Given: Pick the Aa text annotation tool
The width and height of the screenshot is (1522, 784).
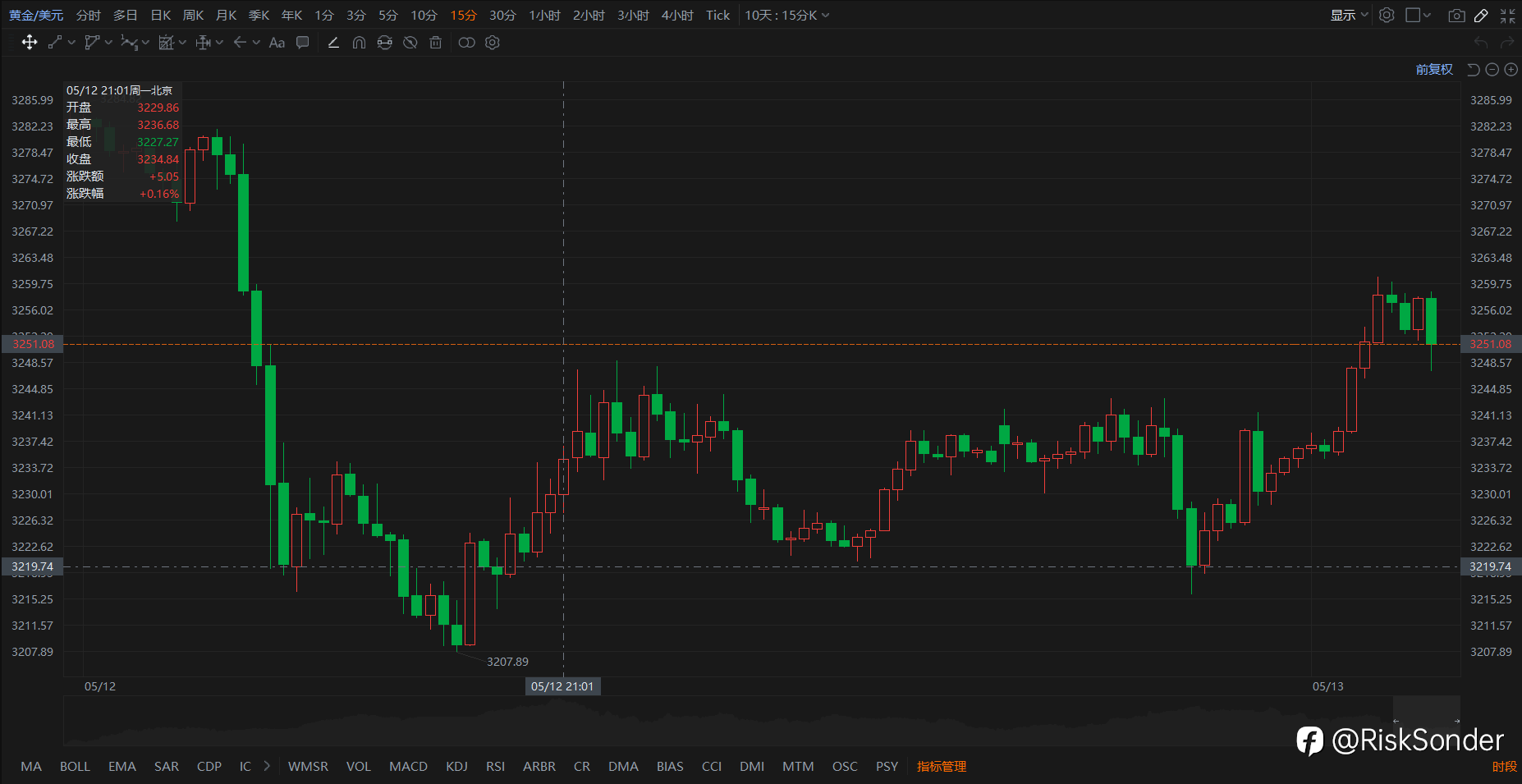Looking at the screenshot, I should pos(277,43).
